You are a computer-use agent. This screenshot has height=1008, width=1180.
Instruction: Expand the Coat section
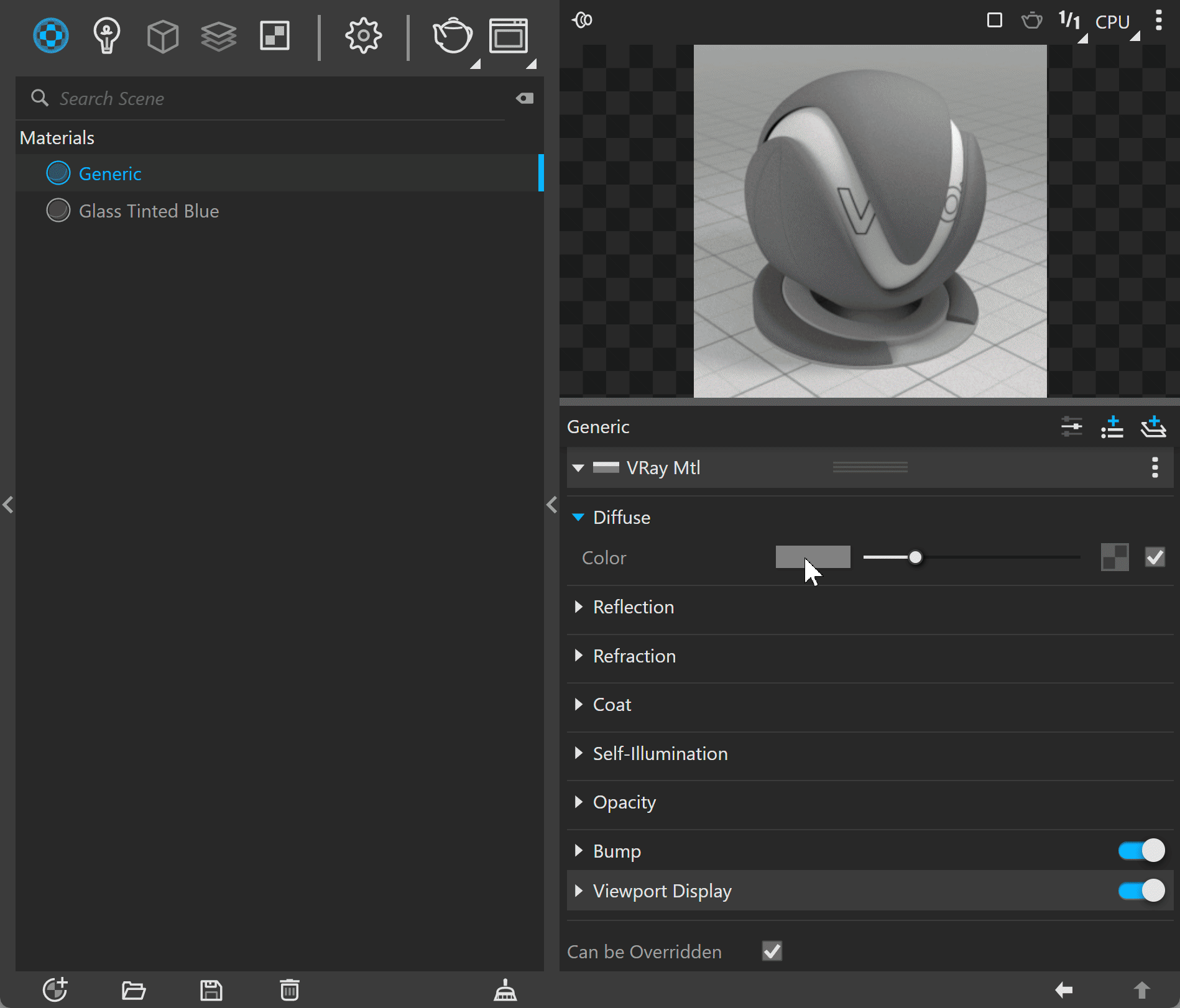pyautogui.click(x=578, y=704)
